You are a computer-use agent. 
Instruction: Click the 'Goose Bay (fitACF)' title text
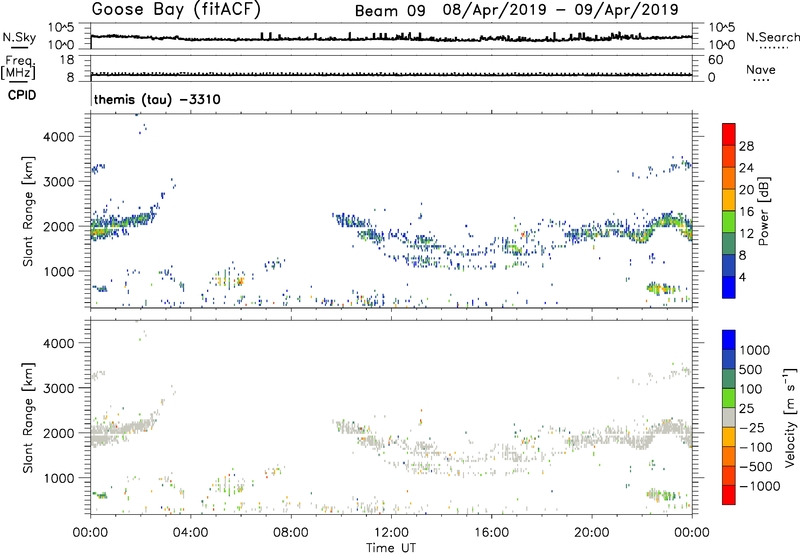tap(176, 9)
